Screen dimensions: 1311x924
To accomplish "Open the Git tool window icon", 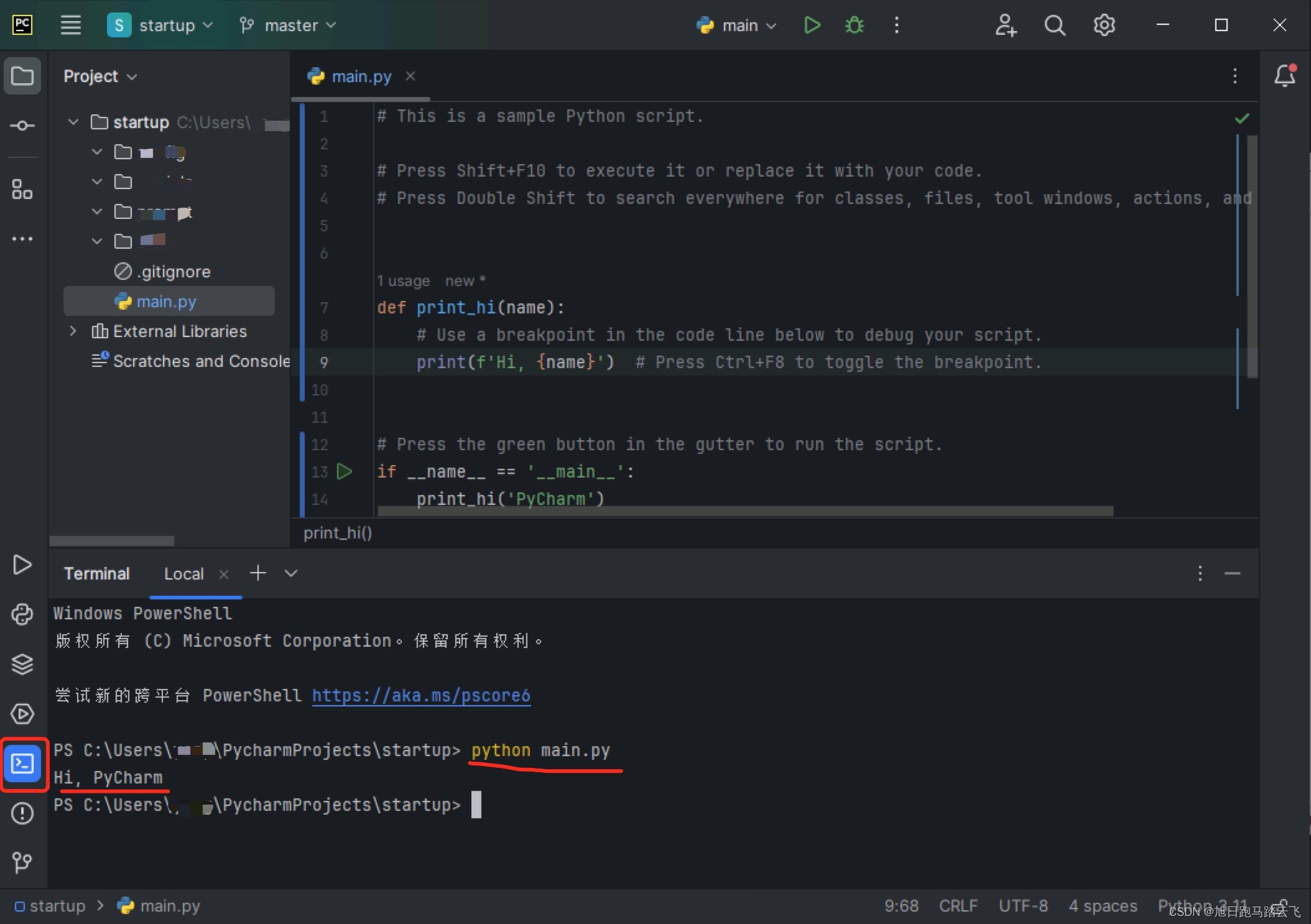I will click(x=22, y=862).
